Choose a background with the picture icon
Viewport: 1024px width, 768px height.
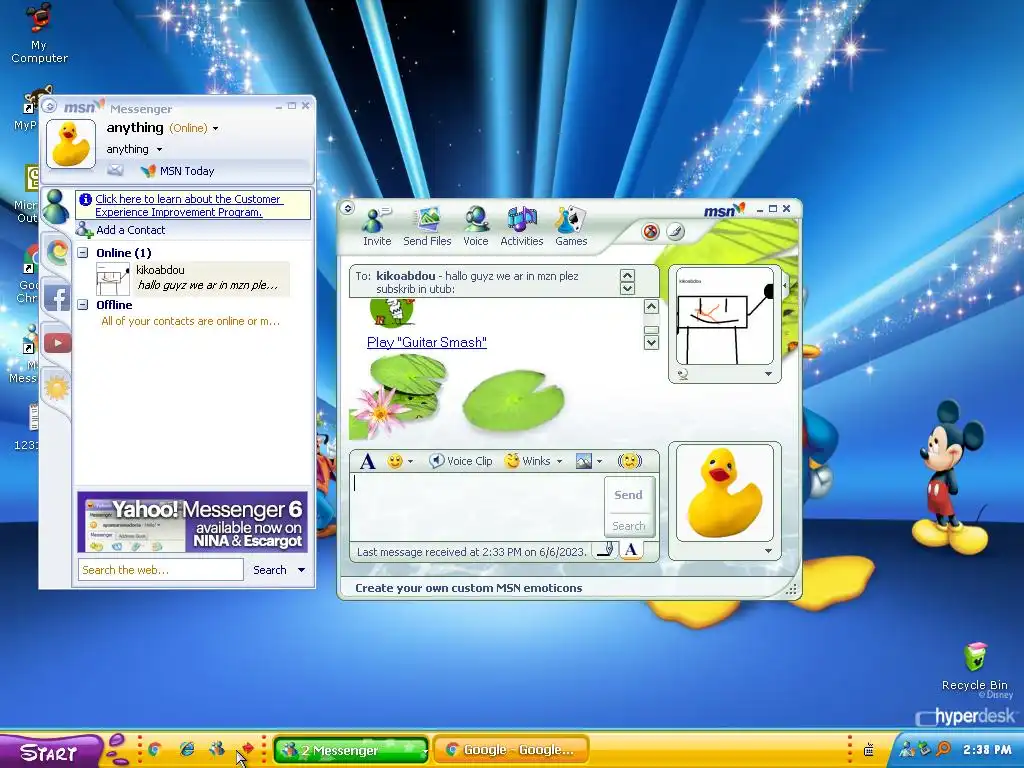584,461
